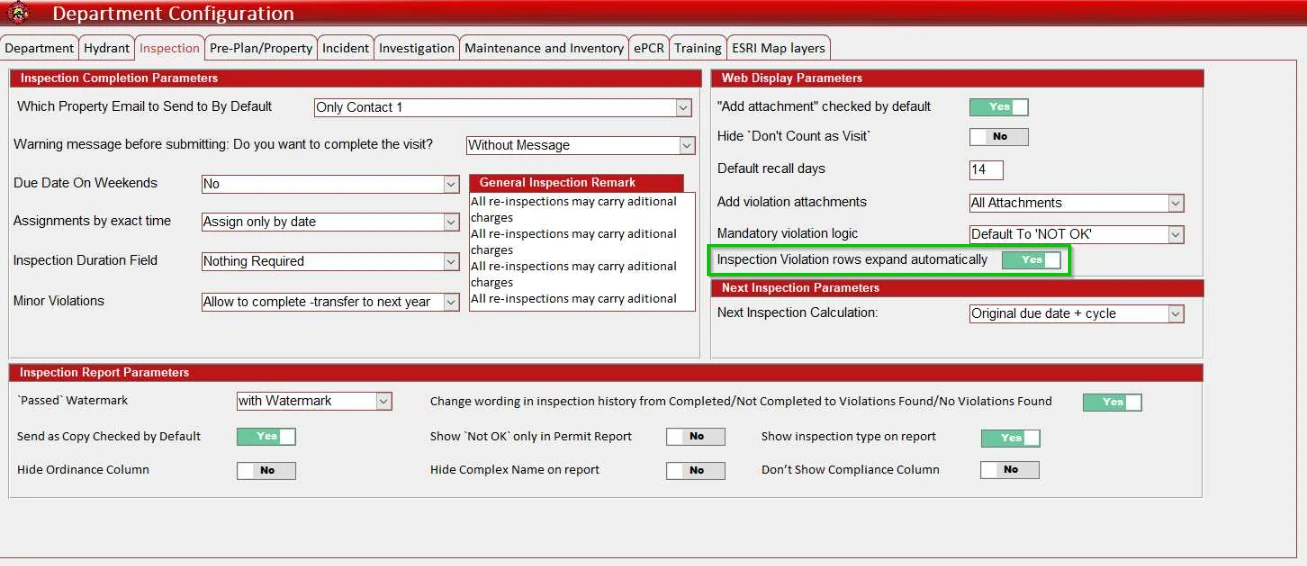Toggle Hide 'Don't Count as Visit' switch

[998, 137]
